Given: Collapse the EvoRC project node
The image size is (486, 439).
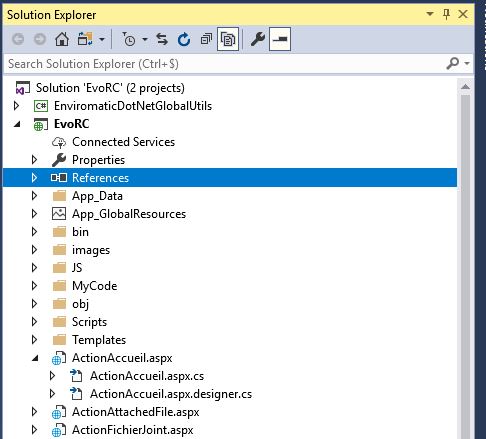Looking at the screenshot, I should pos(17,124).
